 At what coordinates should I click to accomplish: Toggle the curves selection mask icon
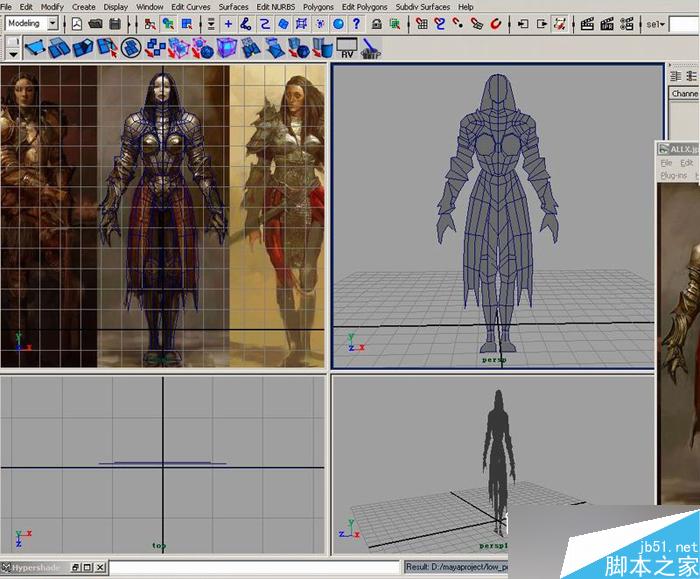[x=265, y=24]
